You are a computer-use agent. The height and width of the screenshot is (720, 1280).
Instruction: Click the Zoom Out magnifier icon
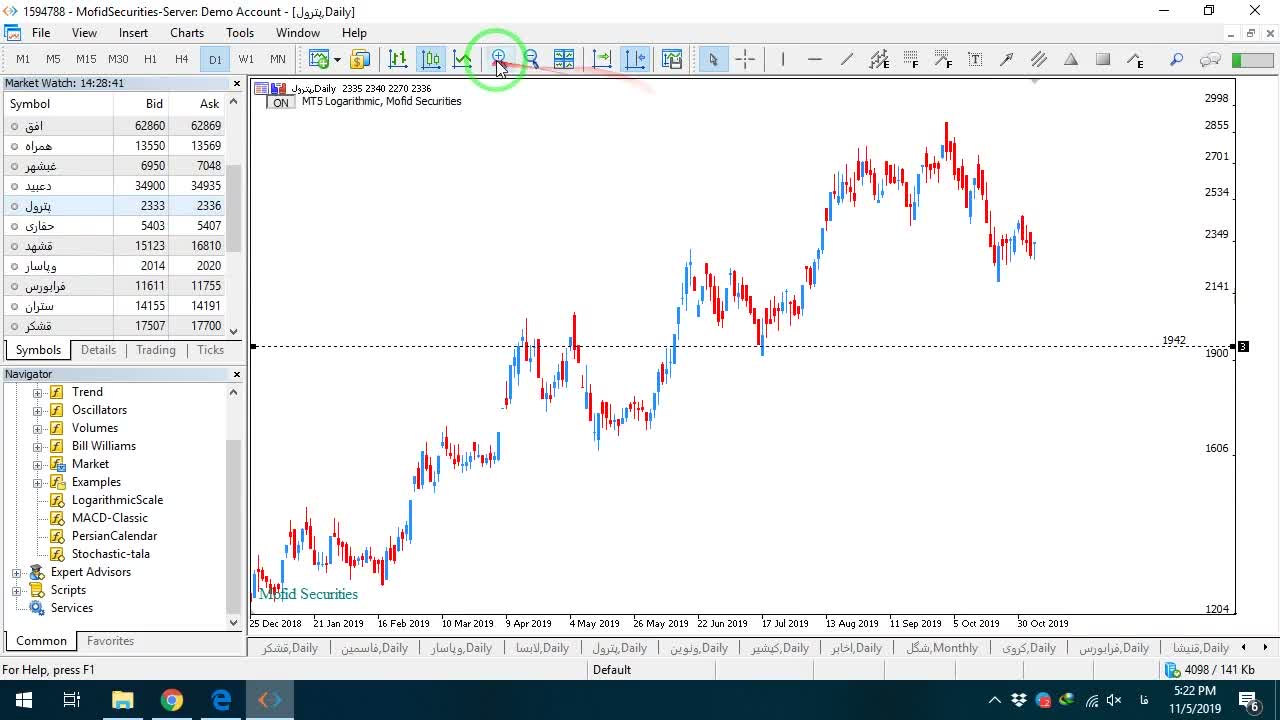(531, 59)
